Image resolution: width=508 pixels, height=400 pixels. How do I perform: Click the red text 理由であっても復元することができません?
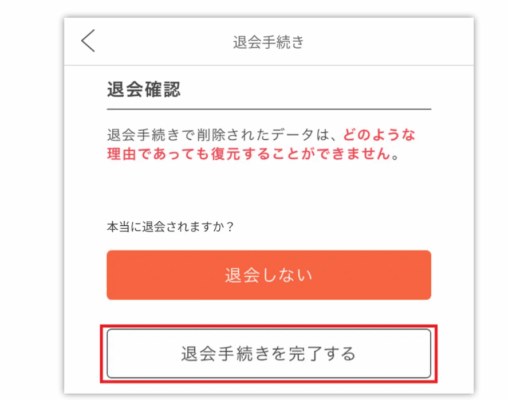(249, 154)
